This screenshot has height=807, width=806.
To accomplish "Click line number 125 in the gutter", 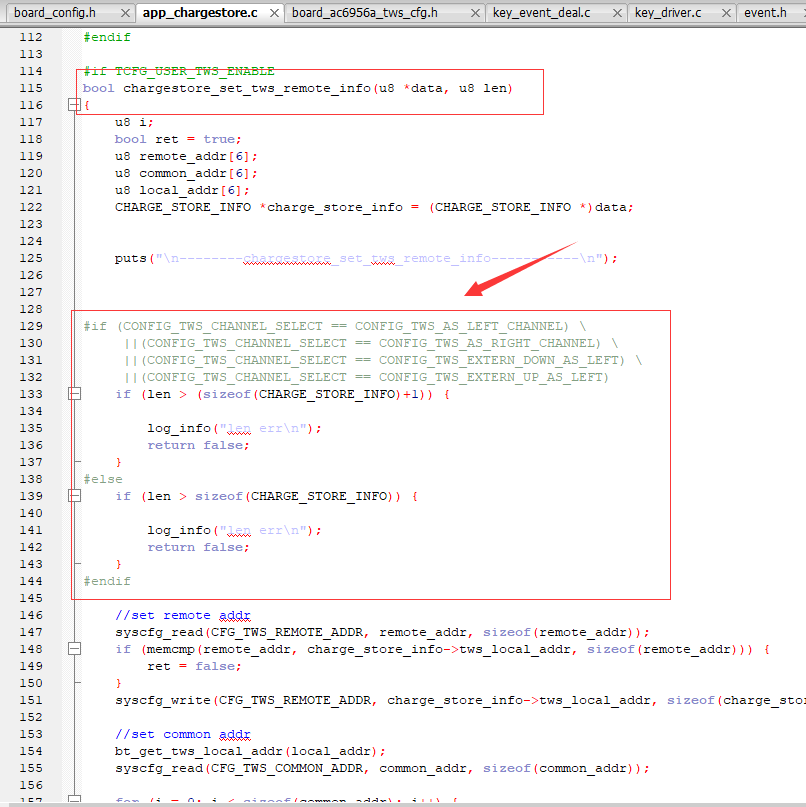I will (31, 258).
